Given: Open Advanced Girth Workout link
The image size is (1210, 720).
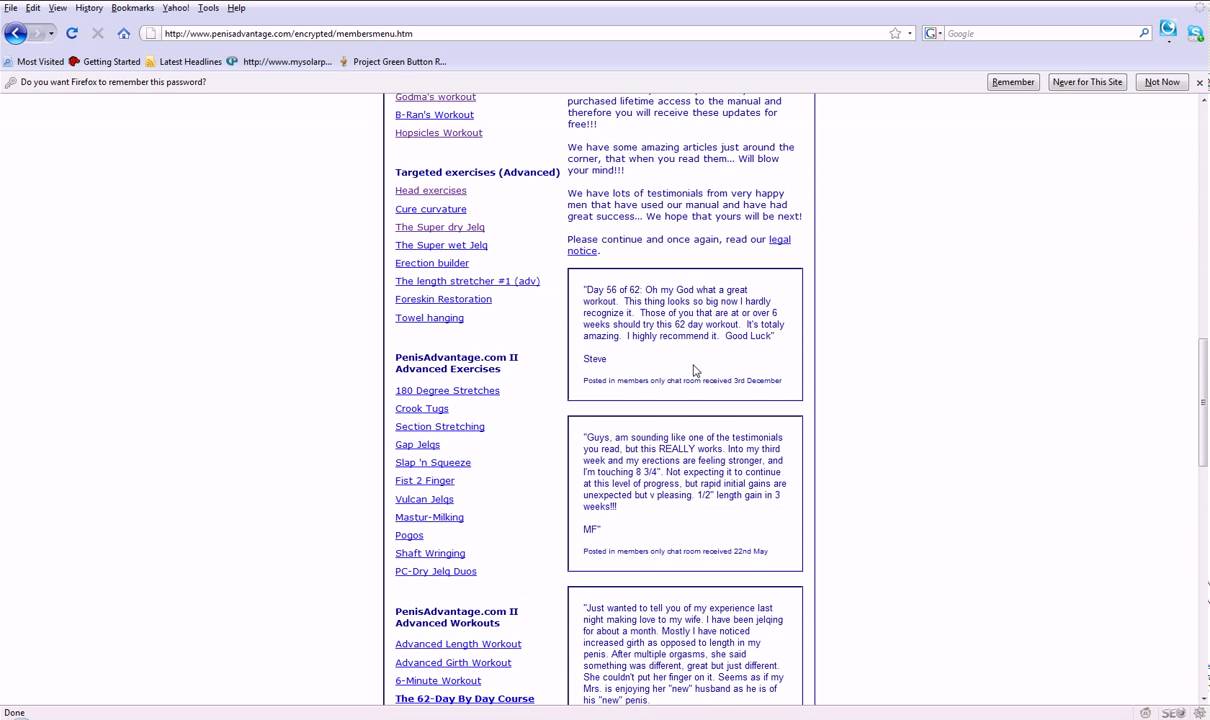Looking at the screenshot, I should pos(453,663).
